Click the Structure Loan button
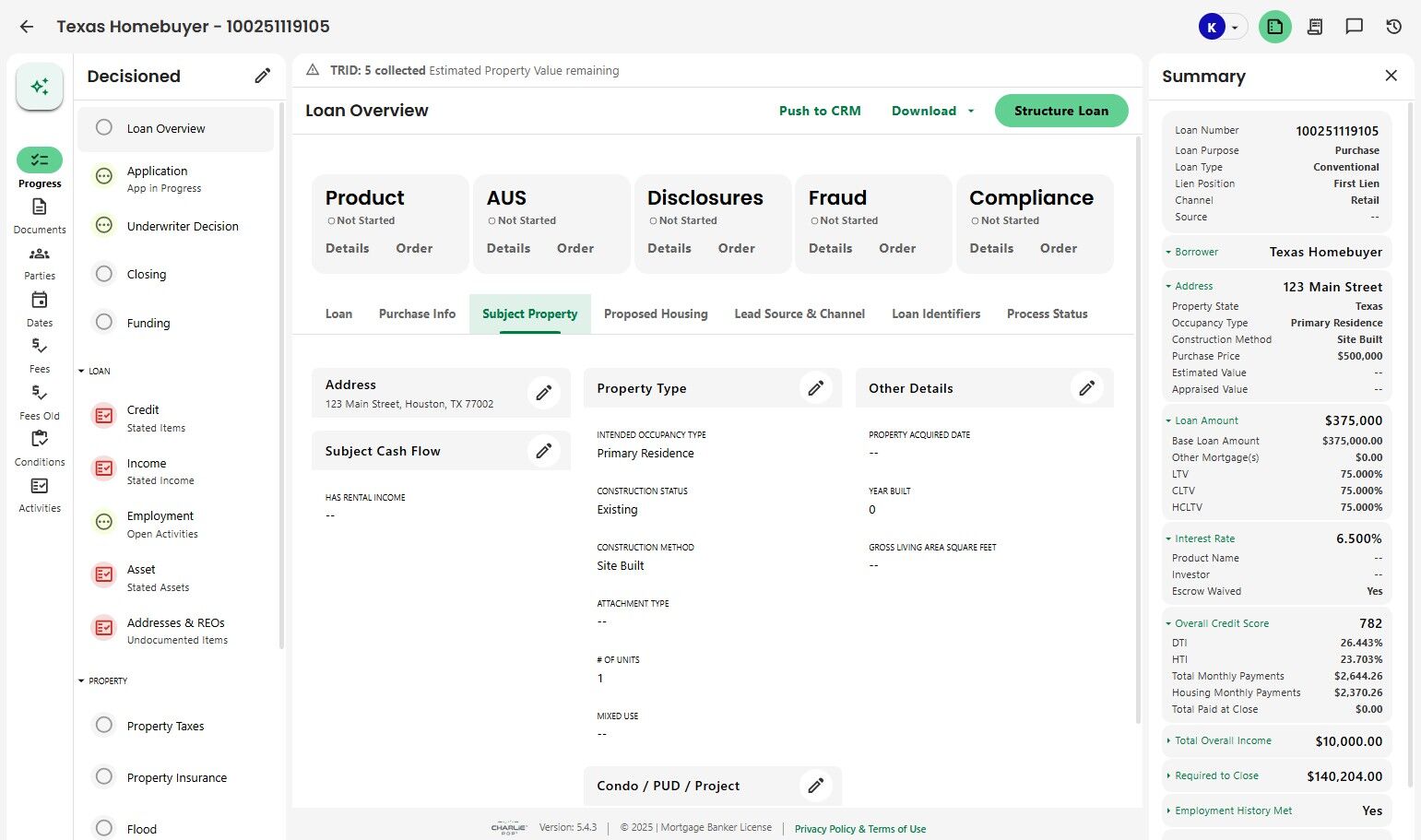The height and width of the screenshot is (840, 1421). pos(1061,111)
